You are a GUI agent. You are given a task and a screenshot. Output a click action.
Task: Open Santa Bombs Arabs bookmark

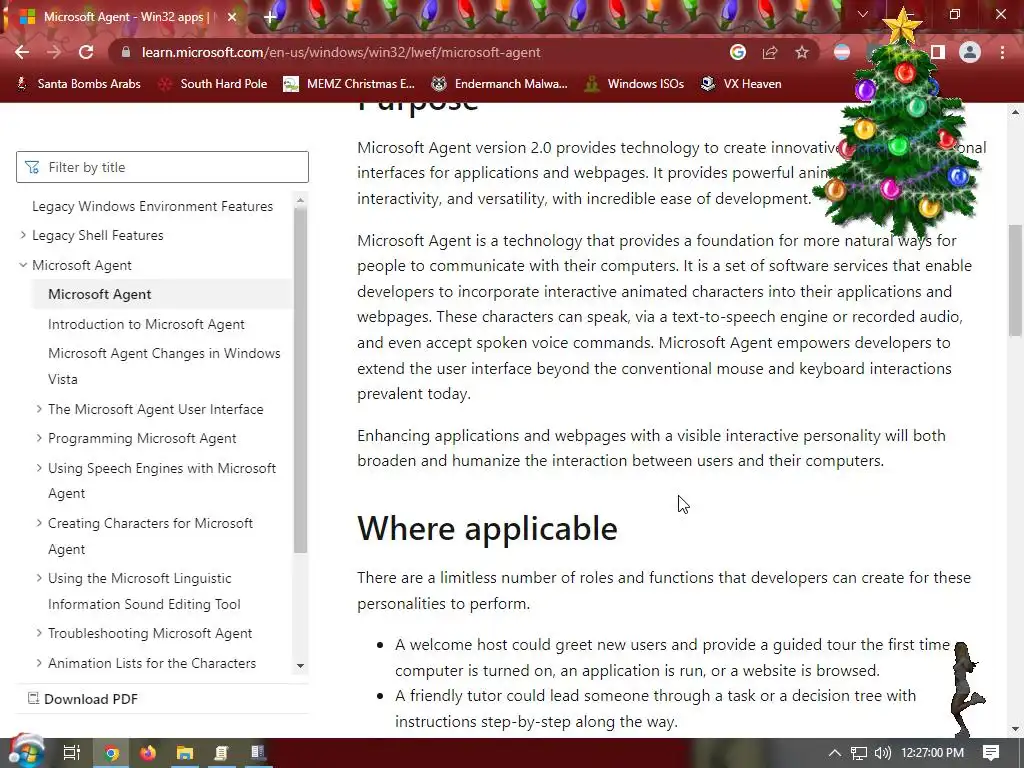pyautogui.click(x=78, y=84)
